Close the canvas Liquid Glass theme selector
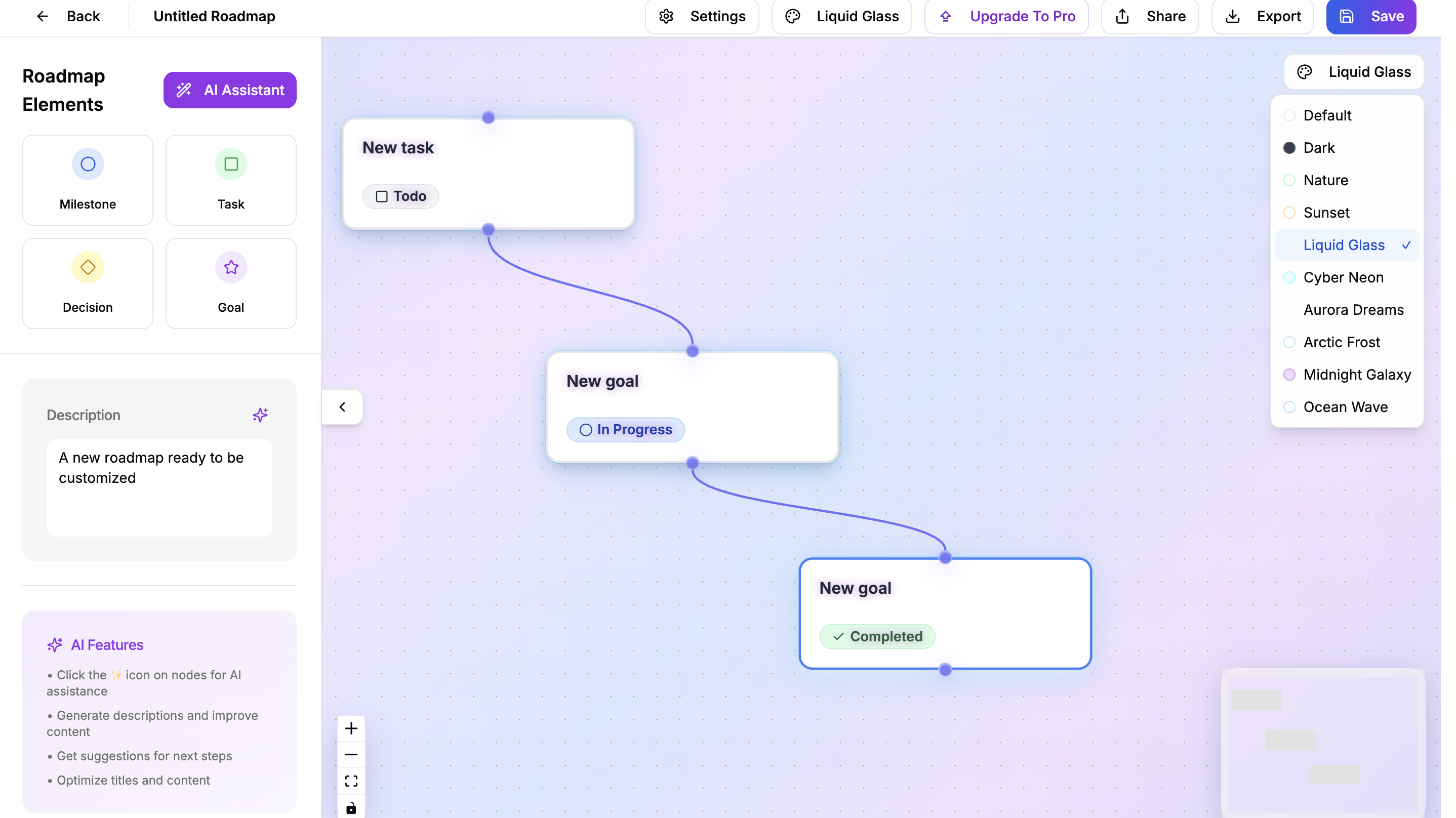Screen dimensions: 1456x818 [1353, 72]
